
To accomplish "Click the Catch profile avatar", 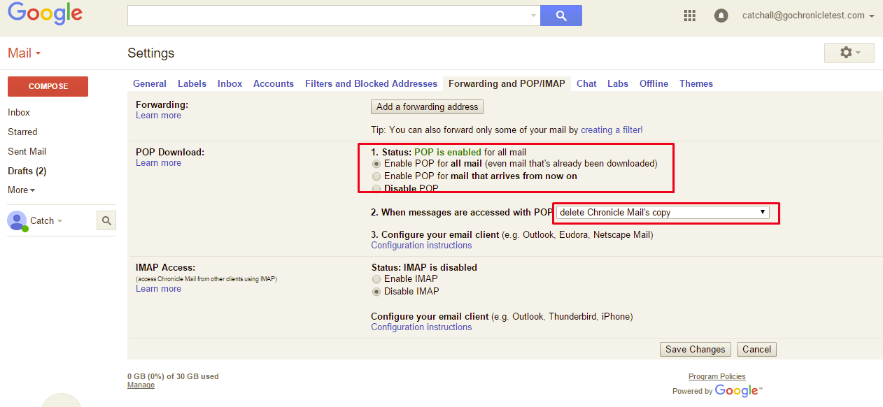I will (x=17, y=220).
